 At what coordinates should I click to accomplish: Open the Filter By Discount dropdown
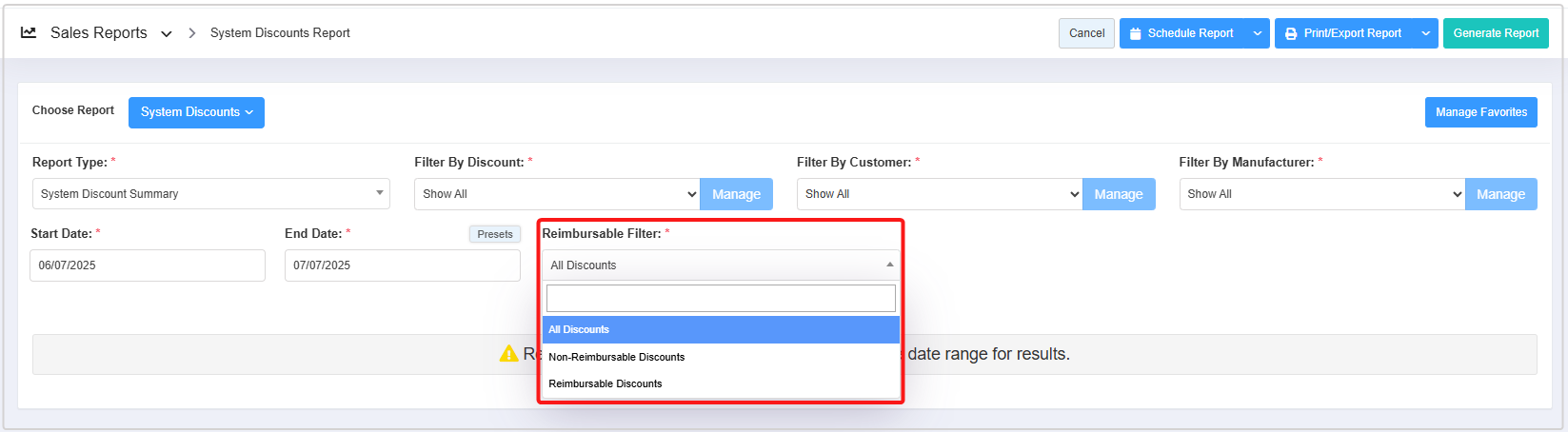point(557,194)
